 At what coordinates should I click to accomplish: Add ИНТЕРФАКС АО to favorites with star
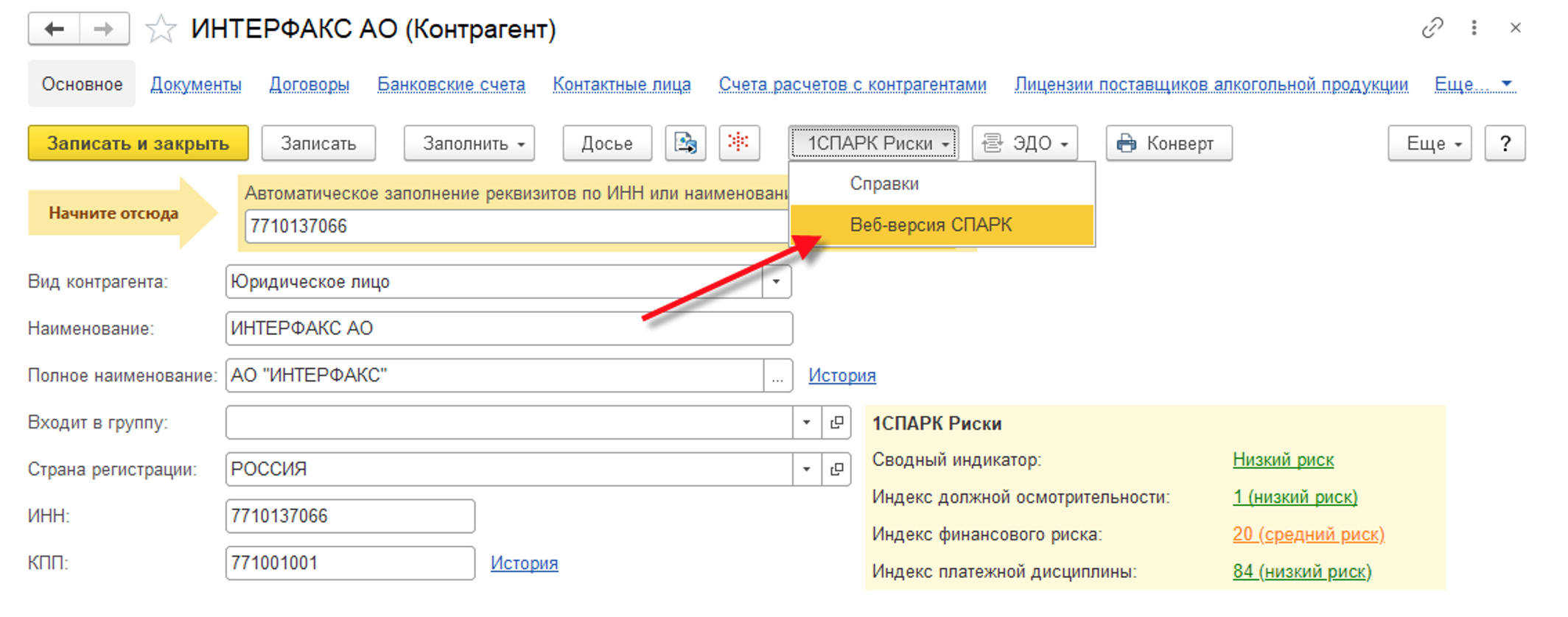click(x=161, y=29)
